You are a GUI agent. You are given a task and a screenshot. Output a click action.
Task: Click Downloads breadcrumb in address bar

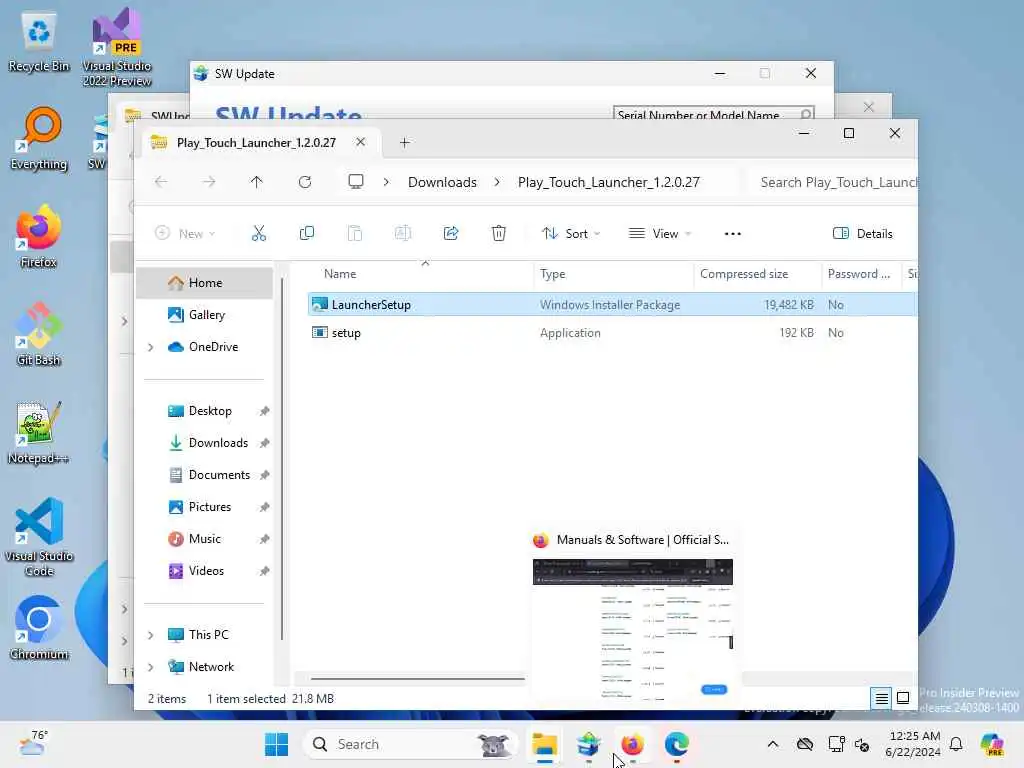click(x=442, y=182)
